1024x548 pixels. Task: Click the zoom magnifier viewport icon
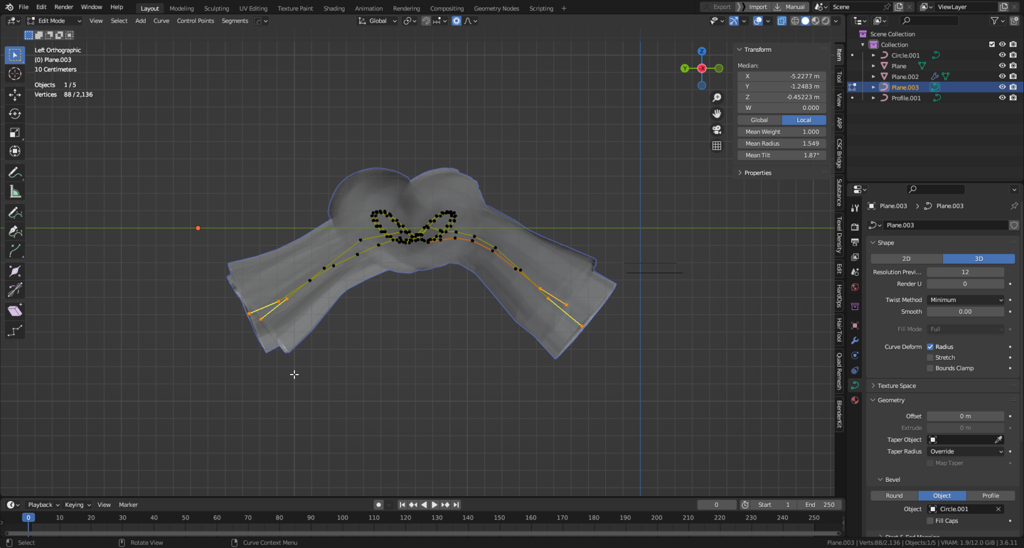click(717, 98)
